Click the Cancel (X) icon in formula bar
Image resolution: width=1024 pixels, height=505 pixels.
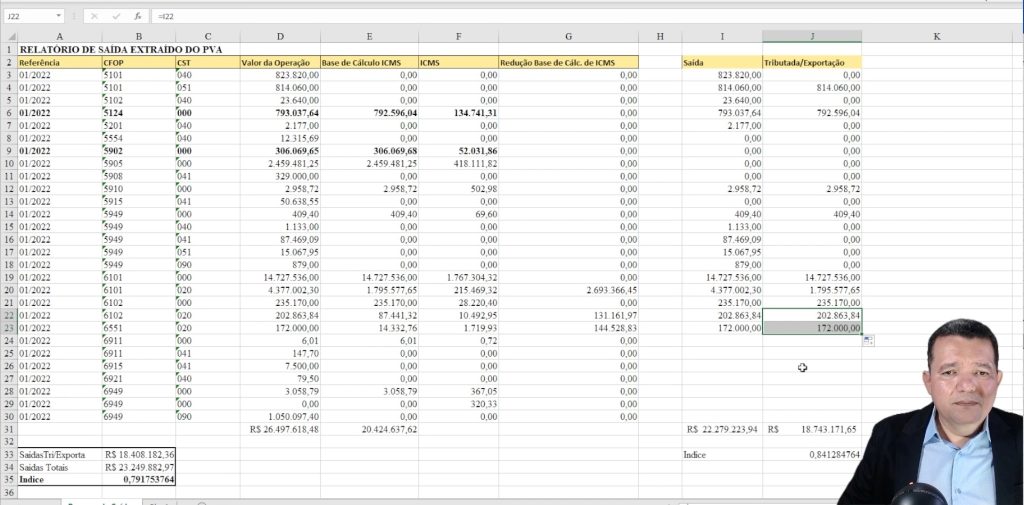pos(93,17)
